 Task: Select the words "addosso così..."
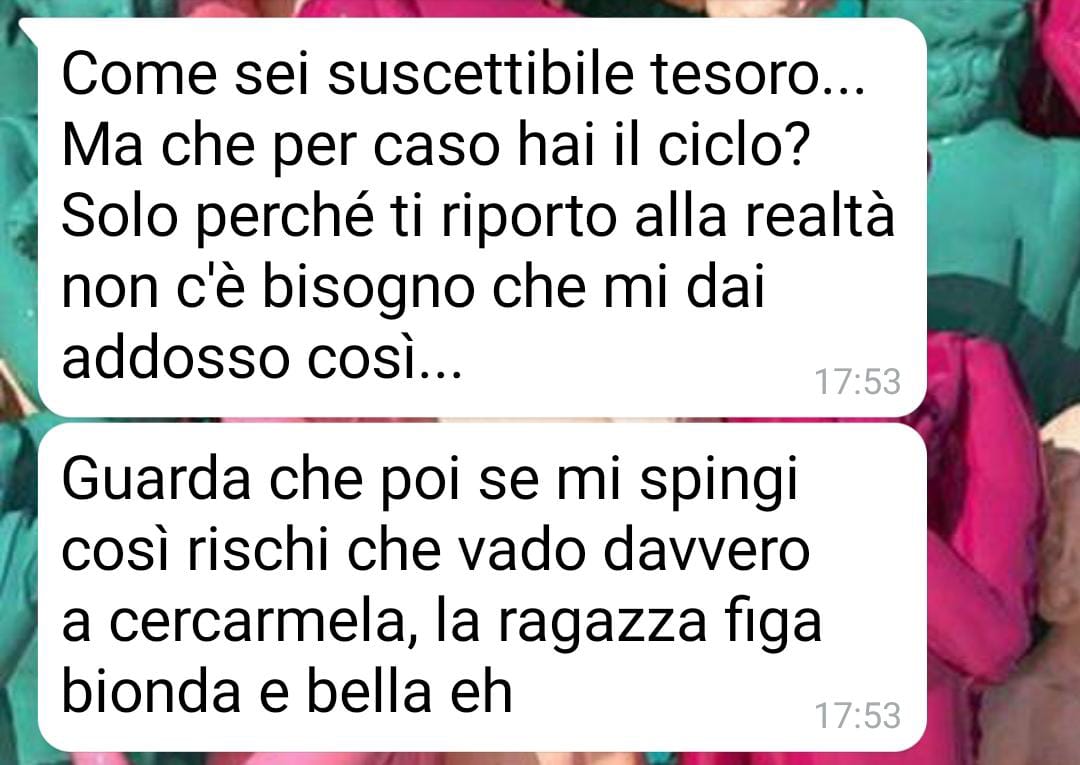[262, 359]
